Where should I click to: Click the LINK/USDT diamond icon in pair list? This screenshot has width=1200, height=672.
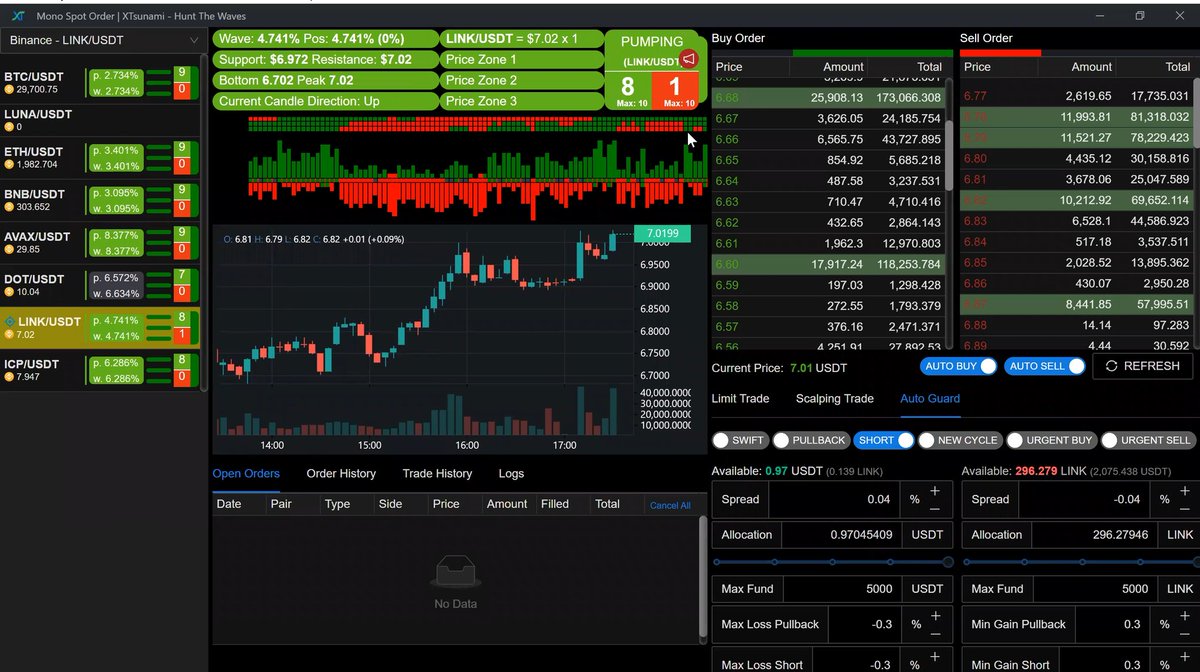(x=10, y=321)
